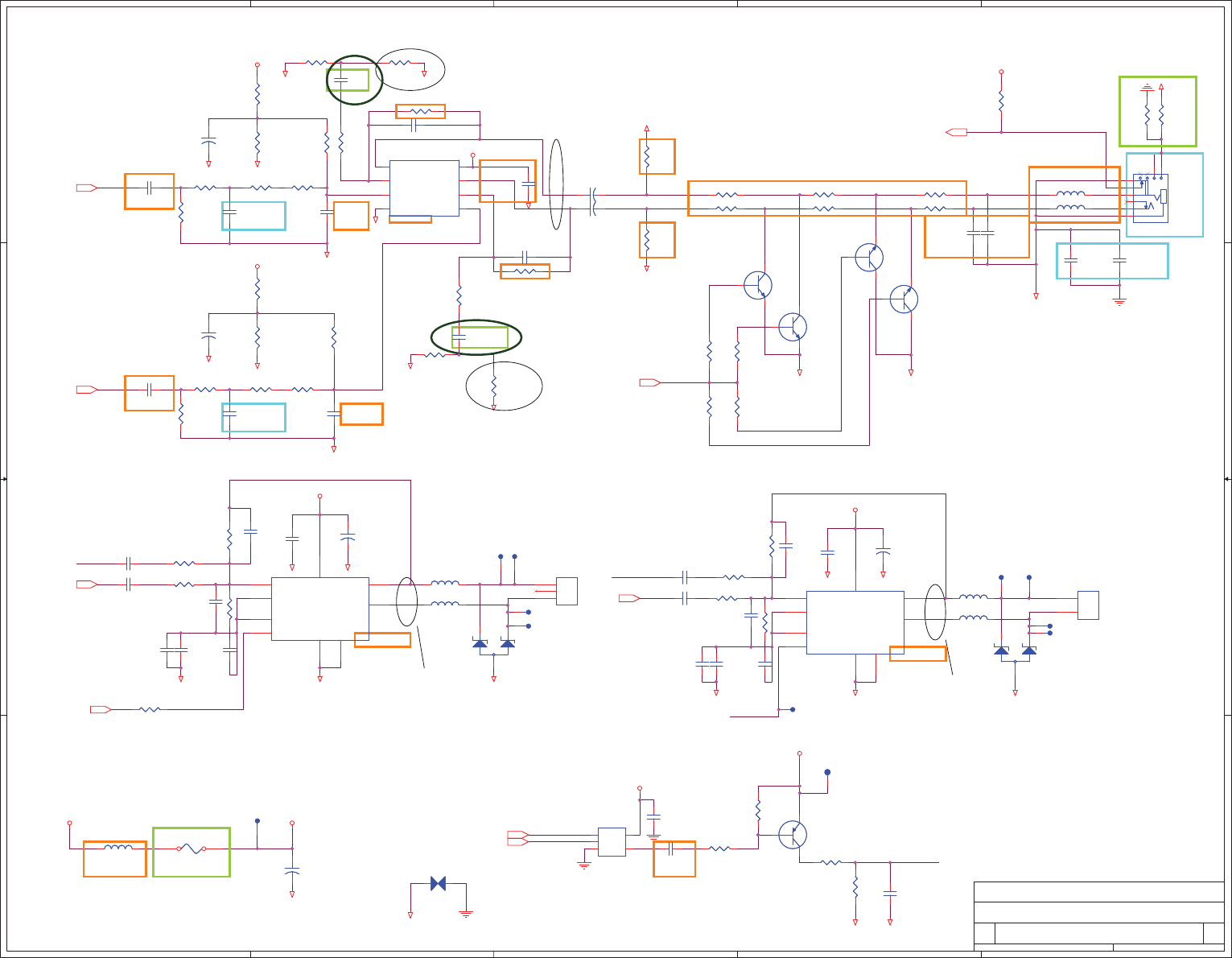
Task: Click the earth ground under the blue-boxed capacitor pair
Action: (x=1119, y=302)
